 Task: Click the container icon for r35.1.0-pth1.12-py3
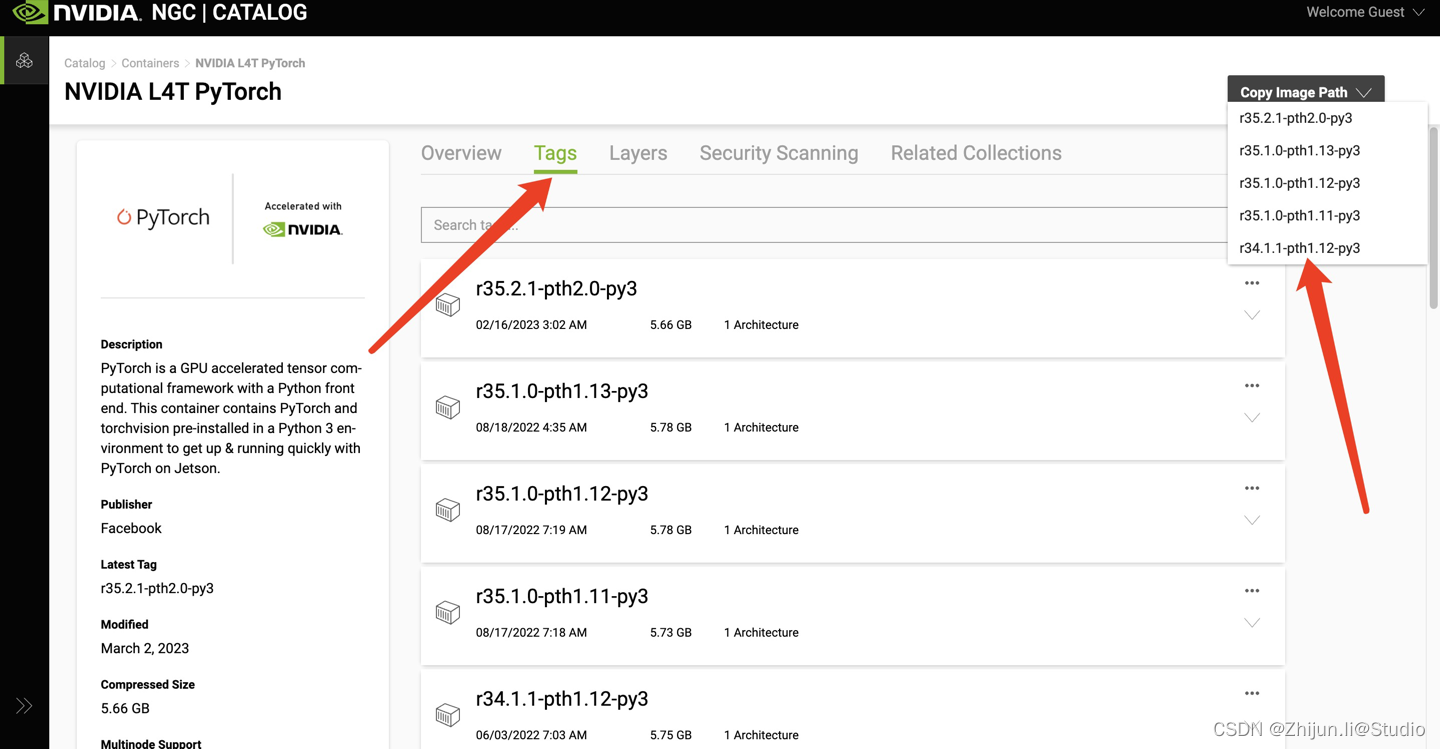448,510
